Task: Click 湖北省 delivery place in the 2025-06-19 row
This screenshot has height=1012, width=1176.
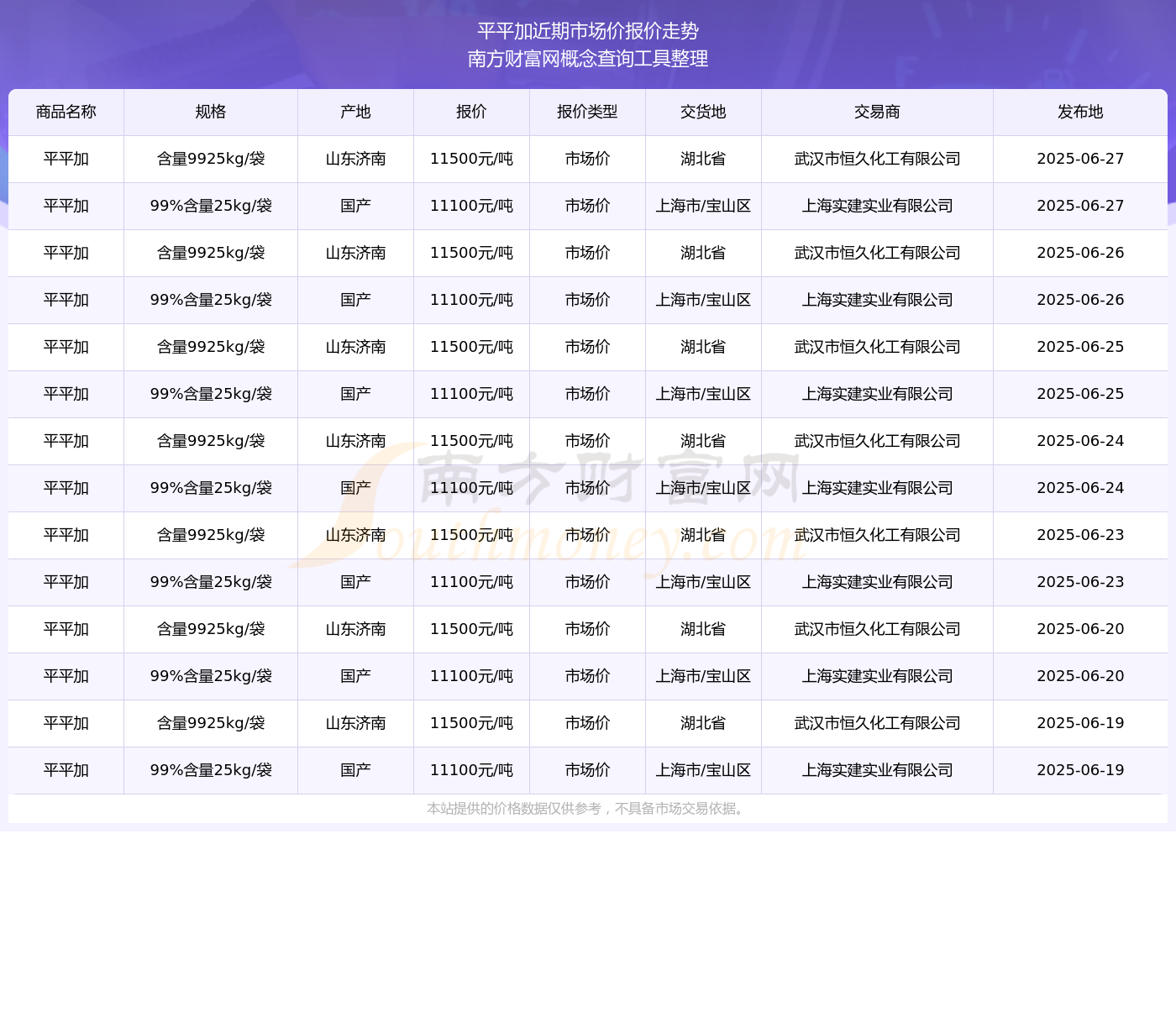Action: click(x=704, y=723)
